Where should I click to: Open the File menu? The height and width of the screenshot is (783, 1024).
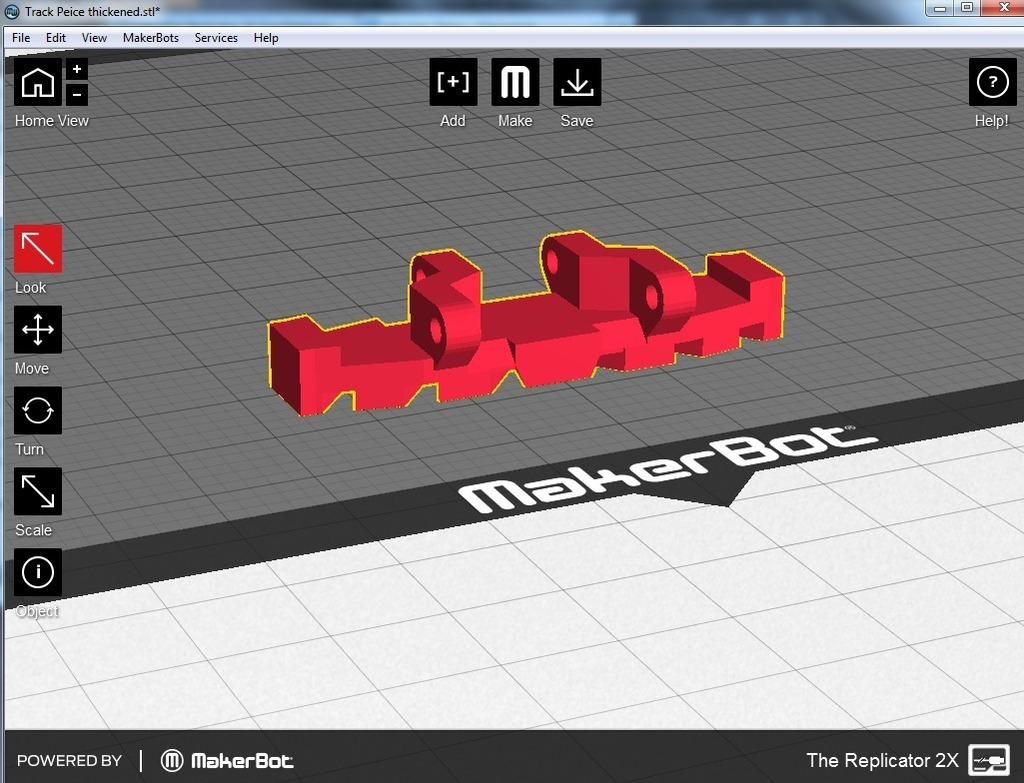[20, 37]
